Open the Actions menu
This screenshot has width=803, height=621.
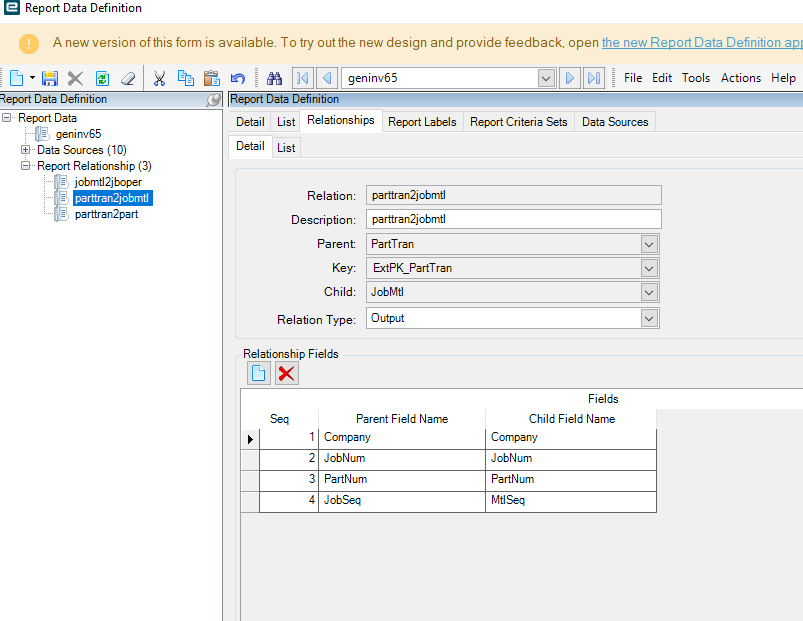(x=740, y=78)
